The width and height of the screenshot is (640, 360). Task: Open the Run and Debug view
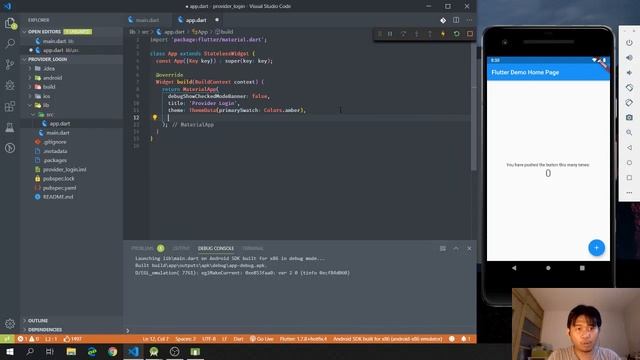point(10,85)
